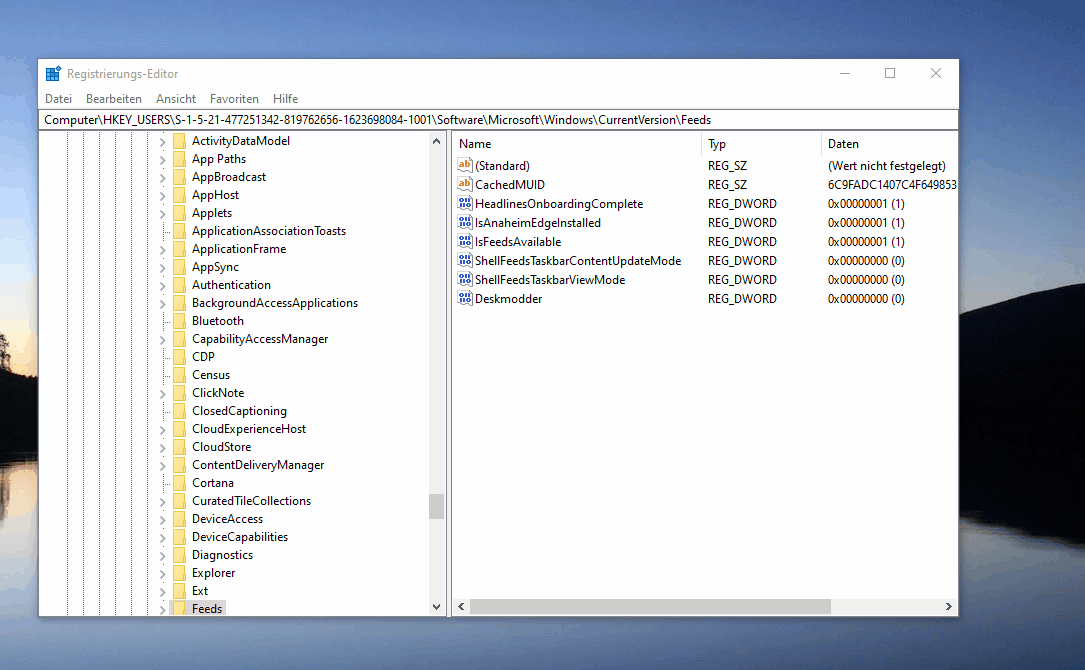This screenshot has width=1085, height=670.
Task: Expand the ApplicationFrame key
Action: [163, 250]
